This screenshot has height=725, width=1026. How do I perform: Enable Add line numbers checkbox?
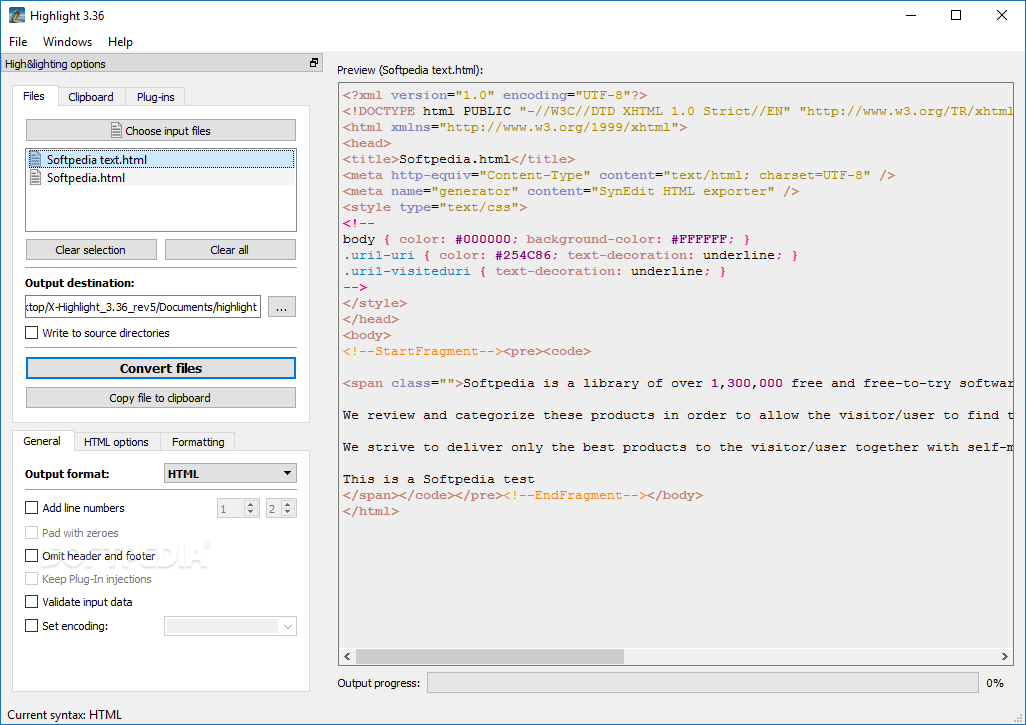click(x=31, y=507)
